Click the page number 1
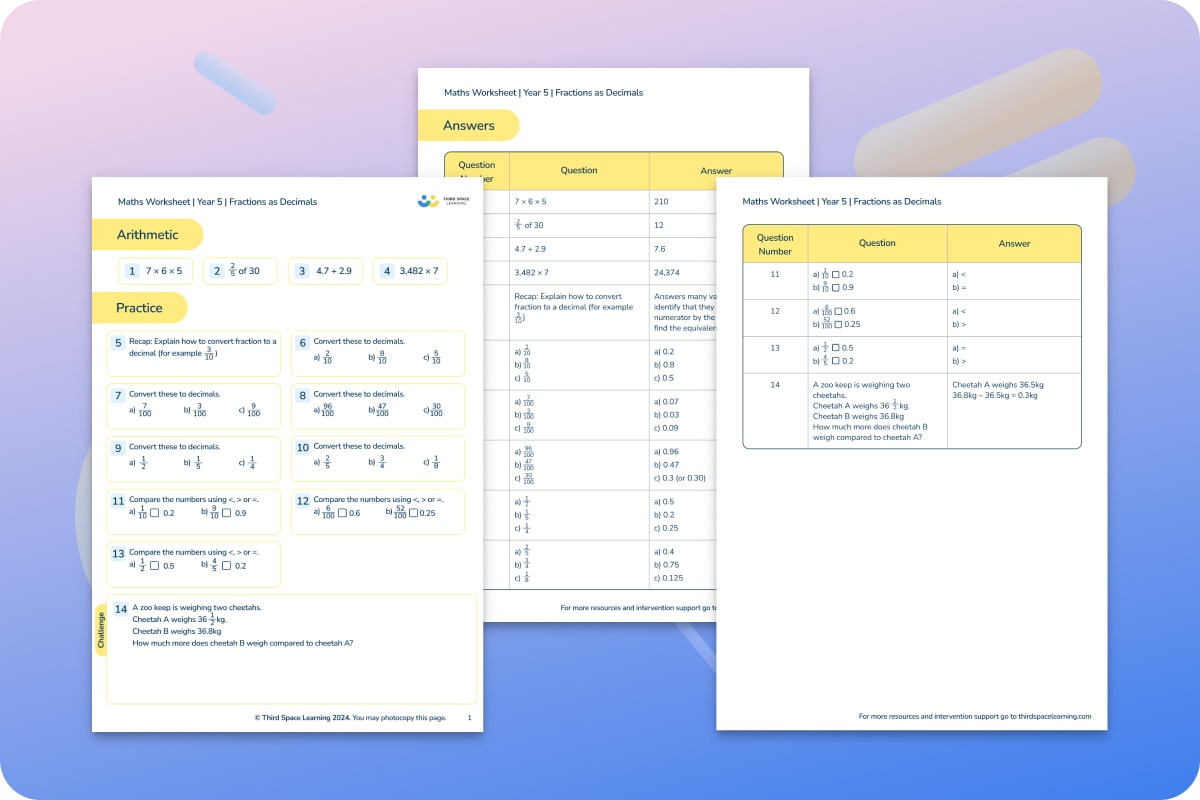Screen dimensions: 1200x800 click(x=468, y=717)
